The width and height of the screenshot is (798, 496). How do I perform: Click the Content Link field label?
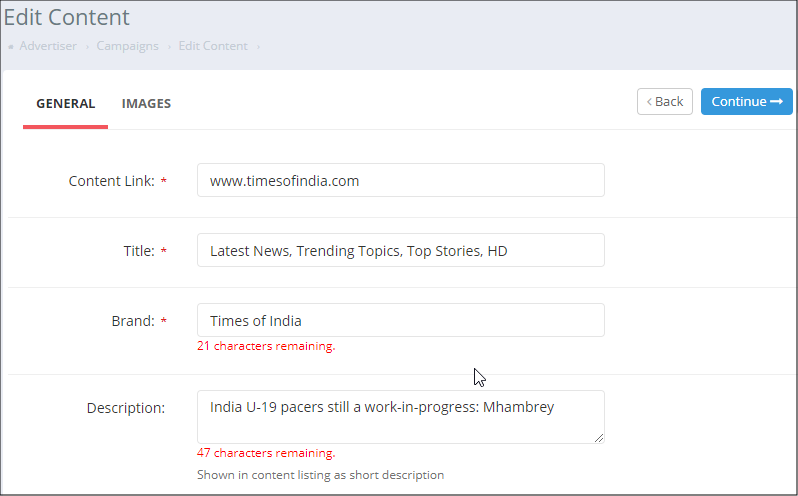click(x=111, y=181)
